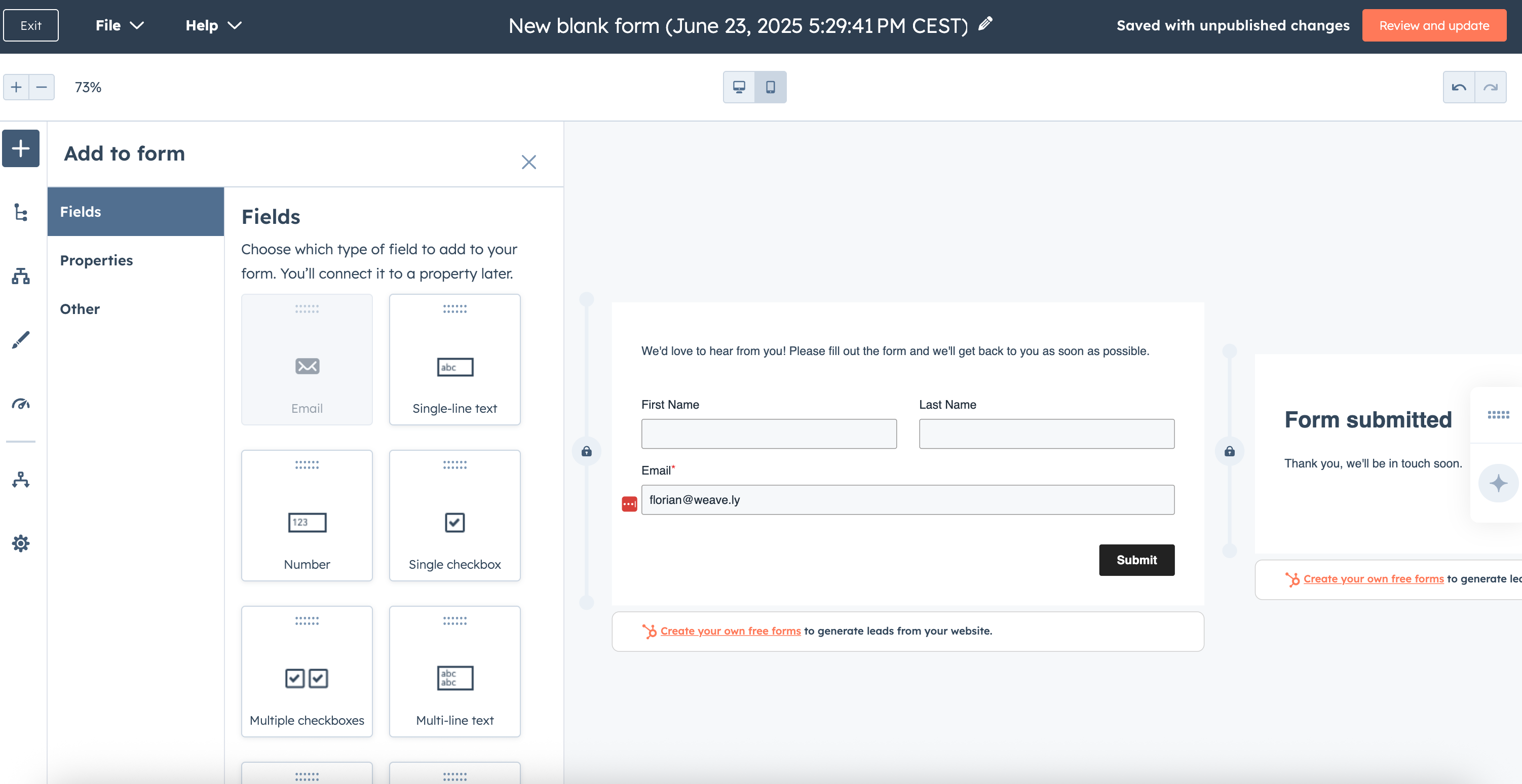Edit form name with pencil icon
The height and width of the screenshot is (784, 1522).
pyautogui.click(x=985, y=24)
